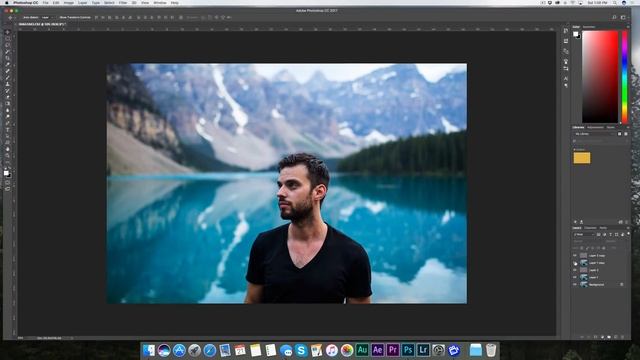Click the delete layer trash icon
The height and width of the screenshot is (360, 640).
[622, 337]
